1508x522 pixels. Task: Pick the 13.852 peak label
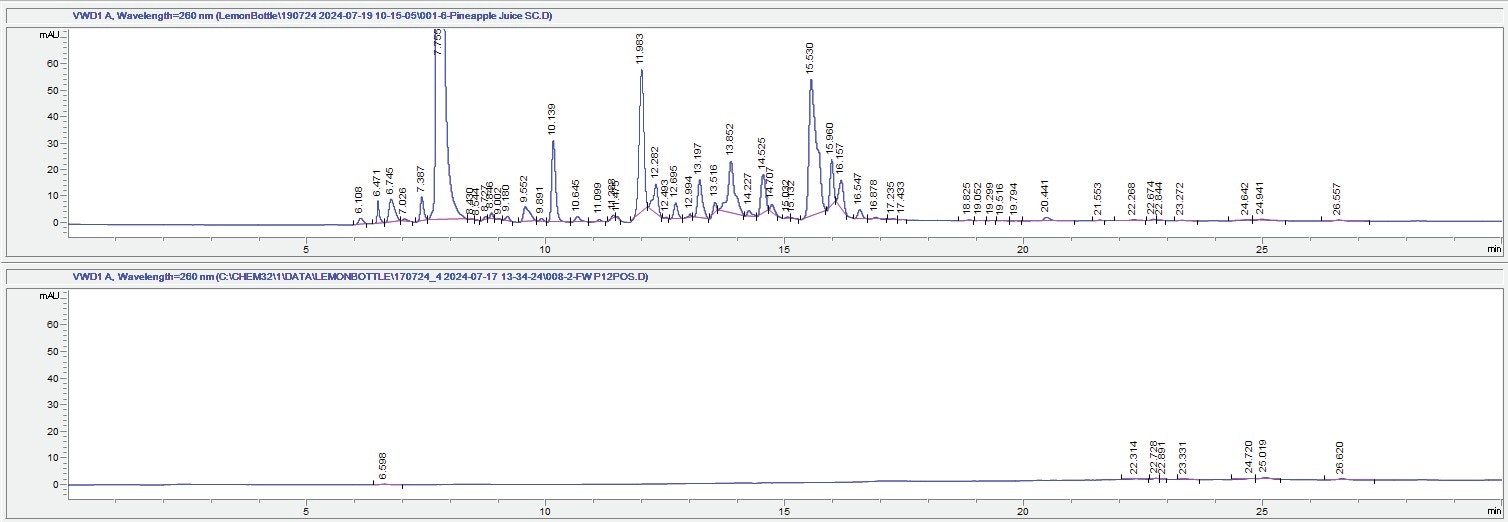[x=730, y=141]
